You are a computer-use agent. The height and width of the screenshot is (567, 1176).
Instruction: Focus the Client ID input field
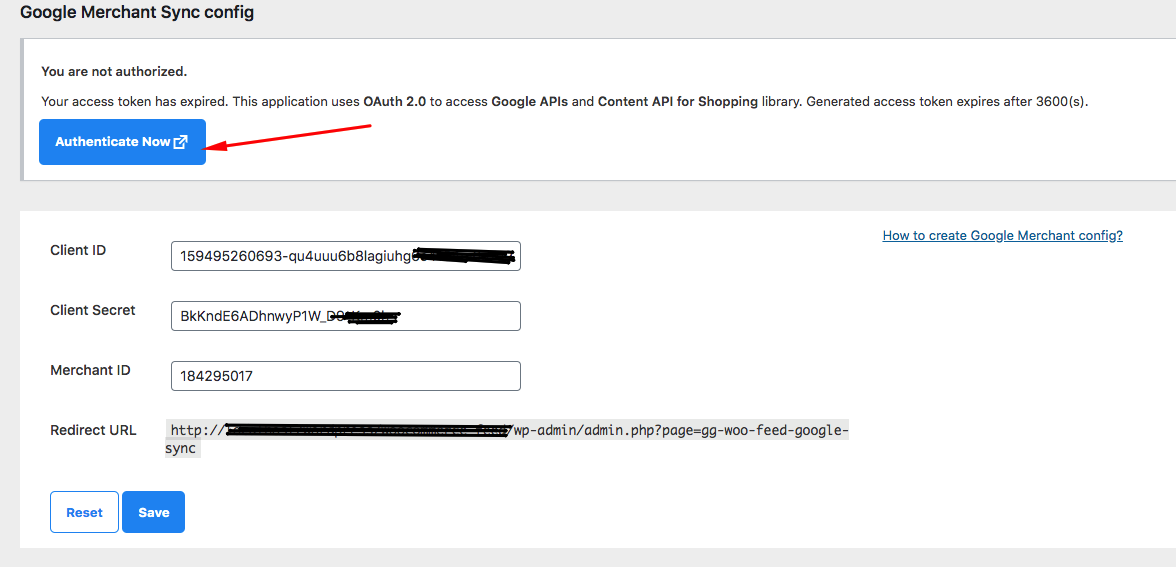click(346, 256)
